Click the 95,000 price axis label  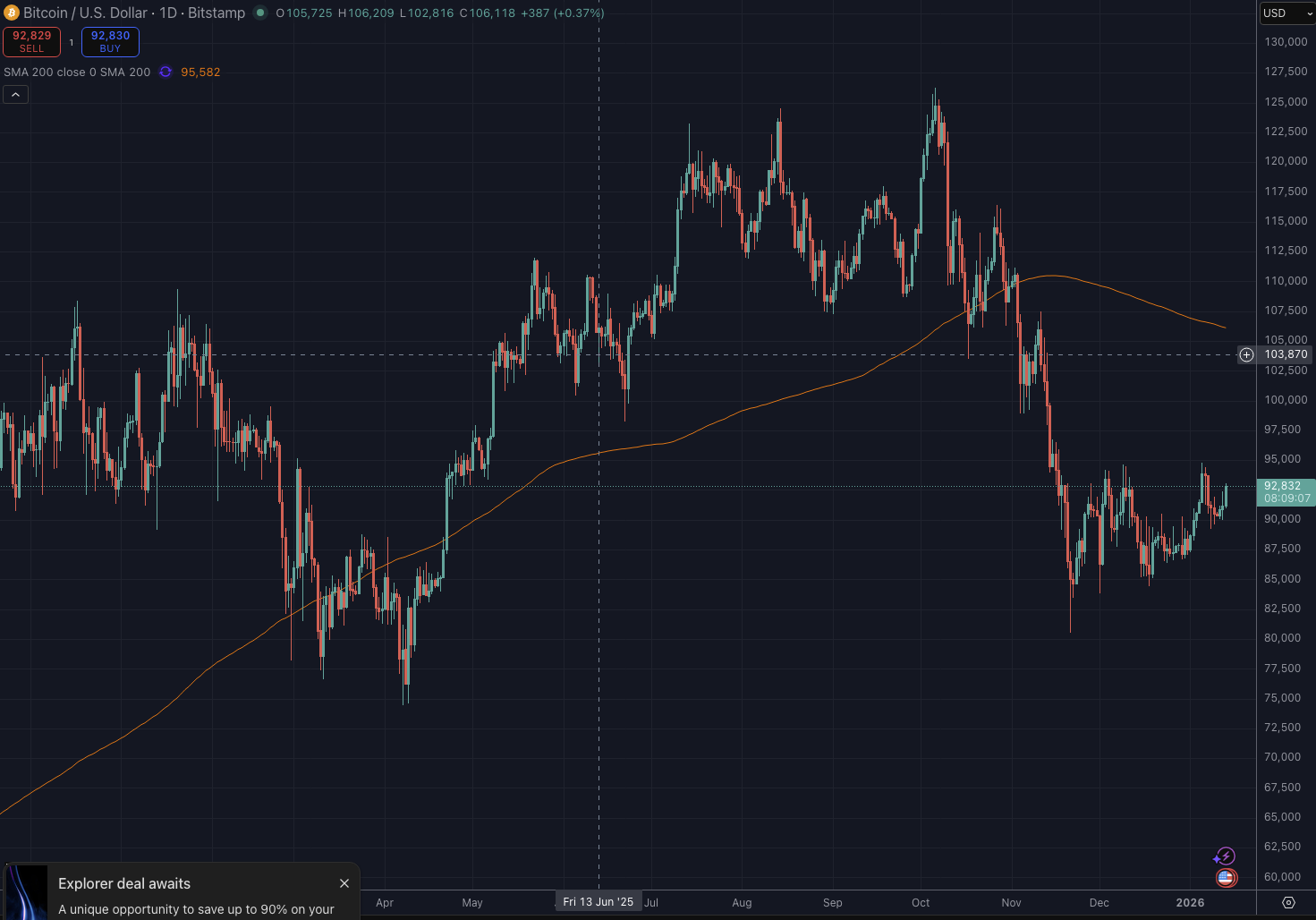(1283, 459)
